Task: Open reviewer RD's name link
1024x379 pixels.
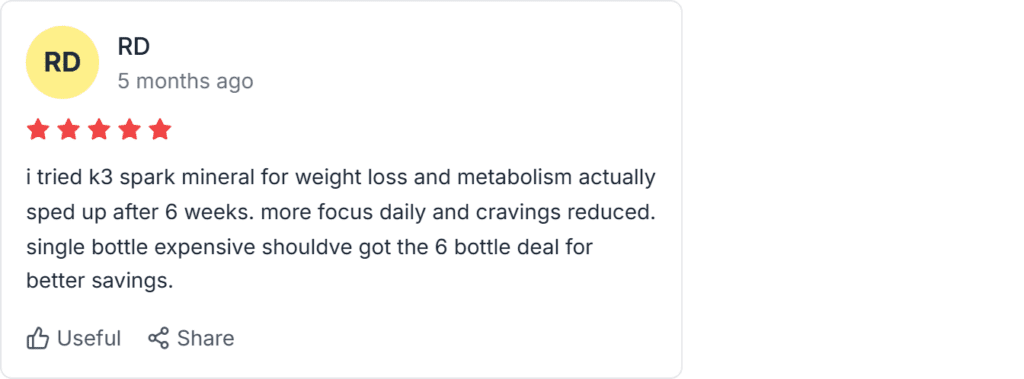Action: tap(134, 46)
